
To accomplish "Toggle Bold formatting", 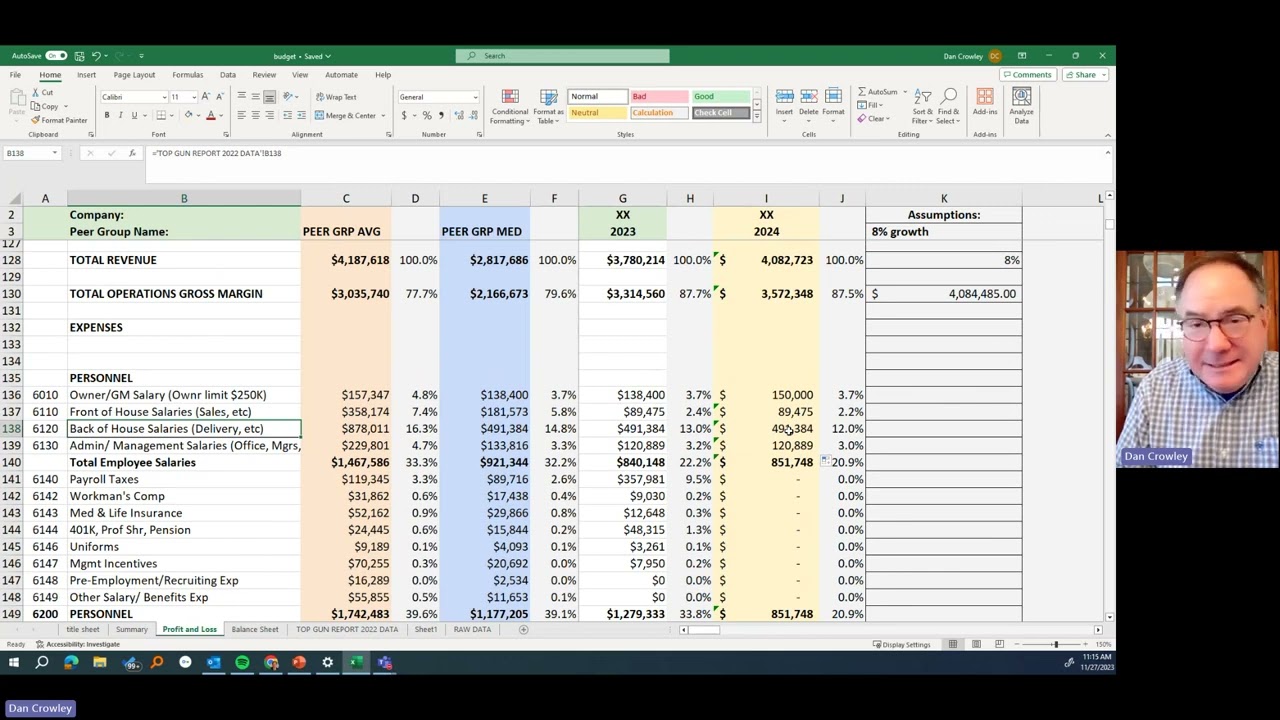I will coord(106,116).
